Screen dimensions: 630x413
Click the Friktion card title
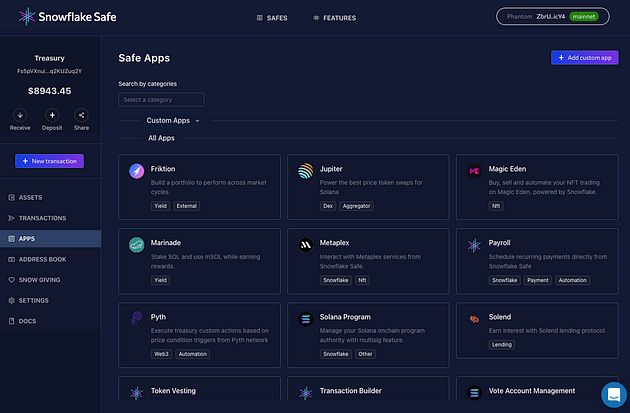pos(163,169)
